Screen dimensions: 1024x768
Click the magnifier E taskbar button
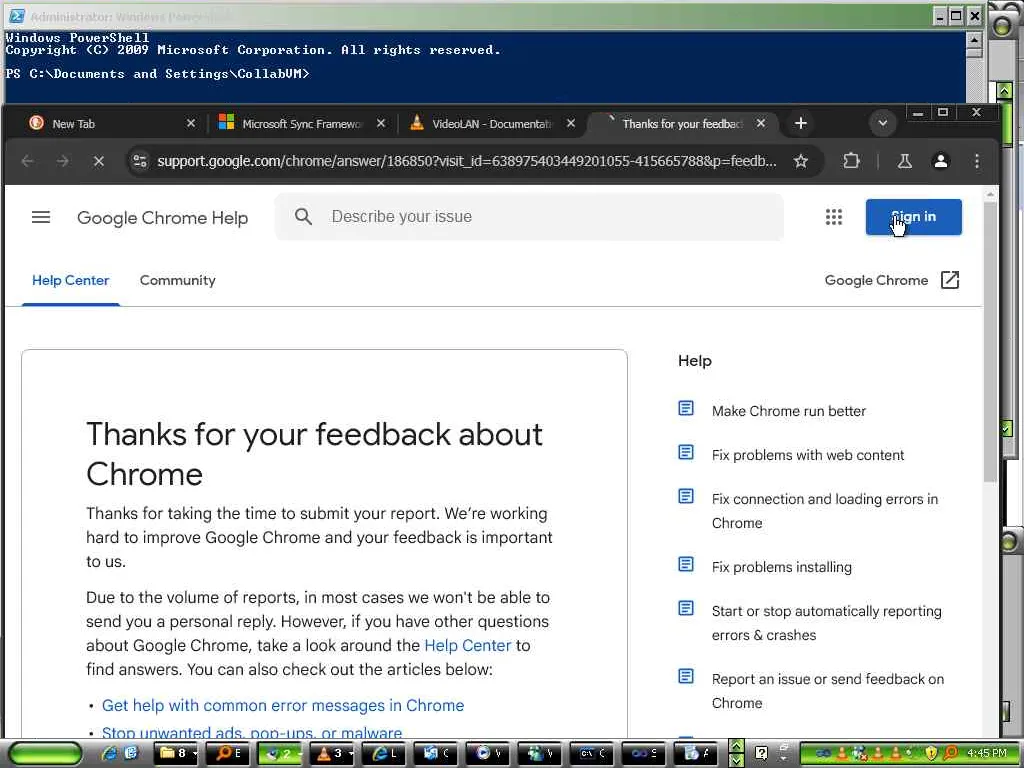point(229,754)
